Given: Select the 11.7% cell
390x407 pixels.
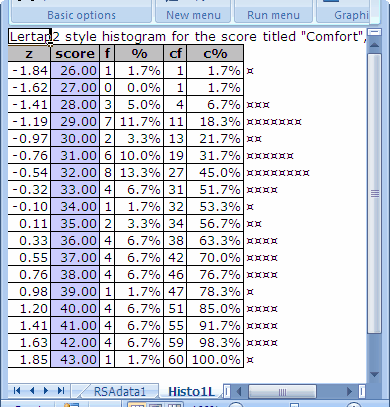Looking at the screenshot, I should [139, 121].
